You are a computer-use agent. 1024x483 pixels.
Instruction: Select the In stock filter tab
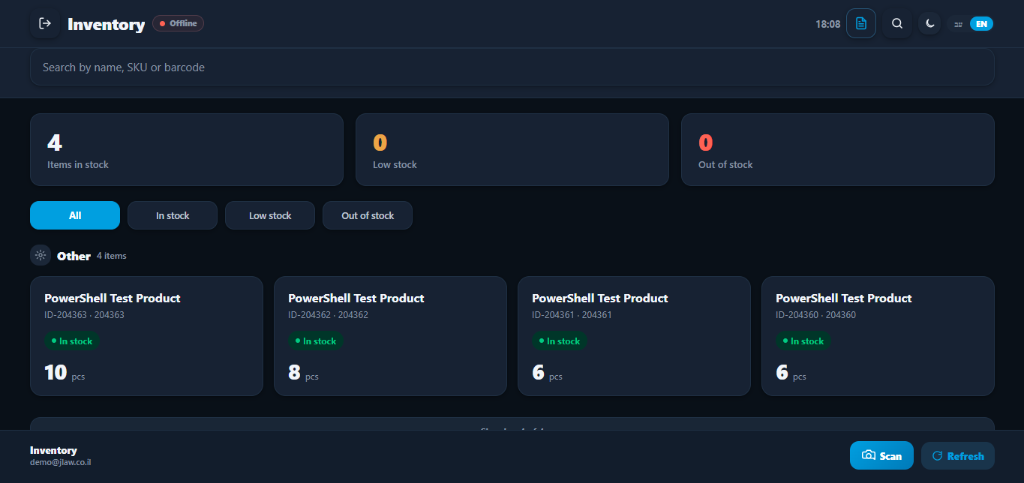coord(172,215)
